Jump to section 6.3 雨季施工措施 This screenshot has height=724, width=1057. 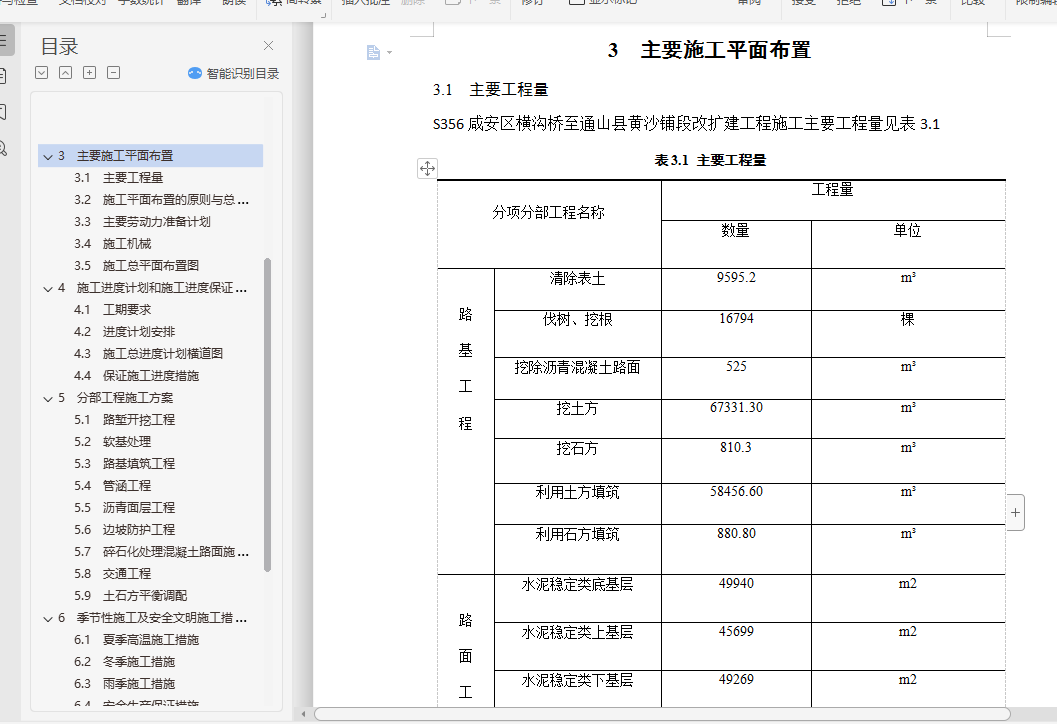coord(125,683)
